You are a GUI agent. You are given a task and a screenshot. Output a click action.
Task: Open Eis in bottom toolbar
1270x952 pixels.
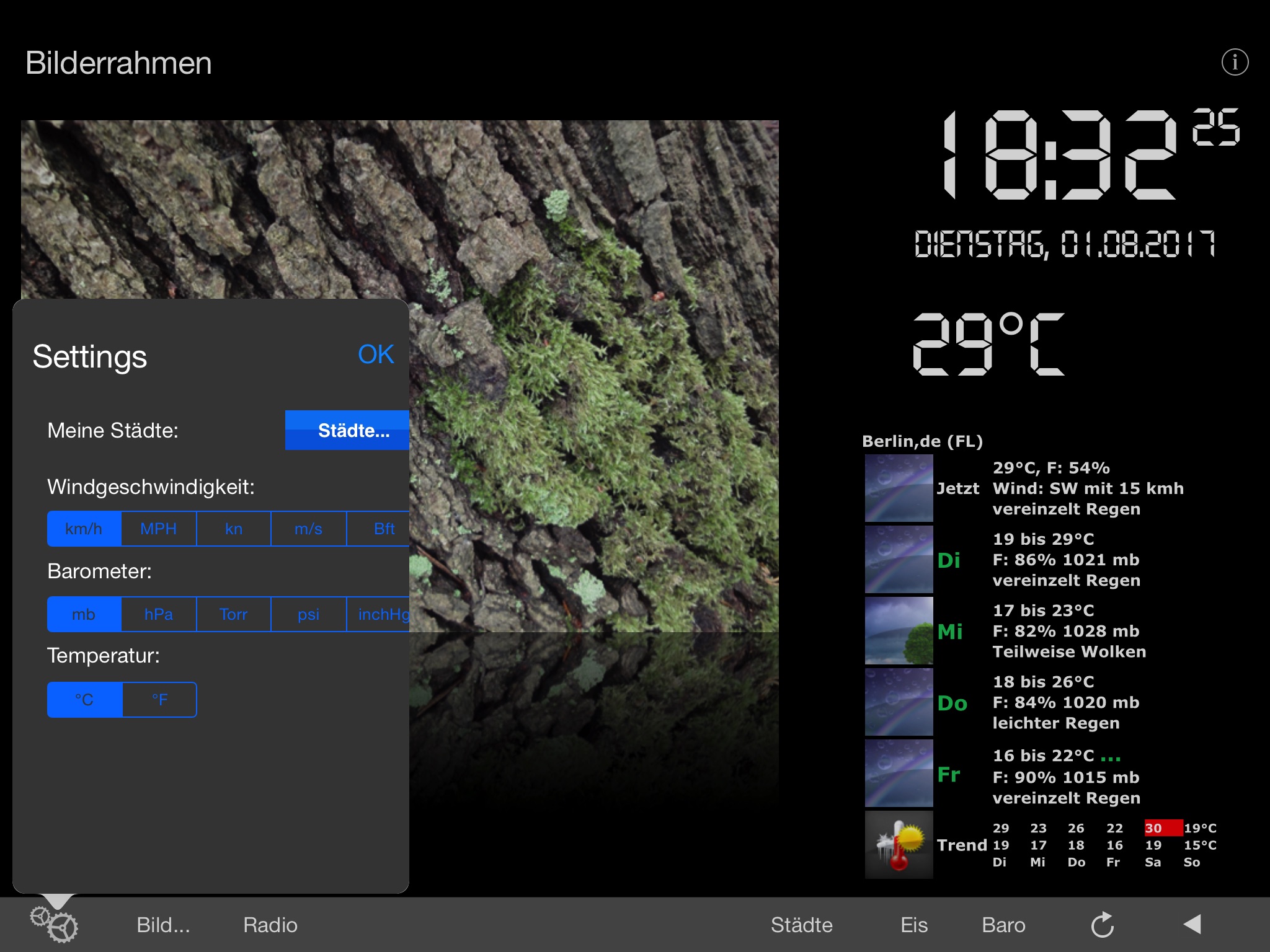click(x=914, y=925)
